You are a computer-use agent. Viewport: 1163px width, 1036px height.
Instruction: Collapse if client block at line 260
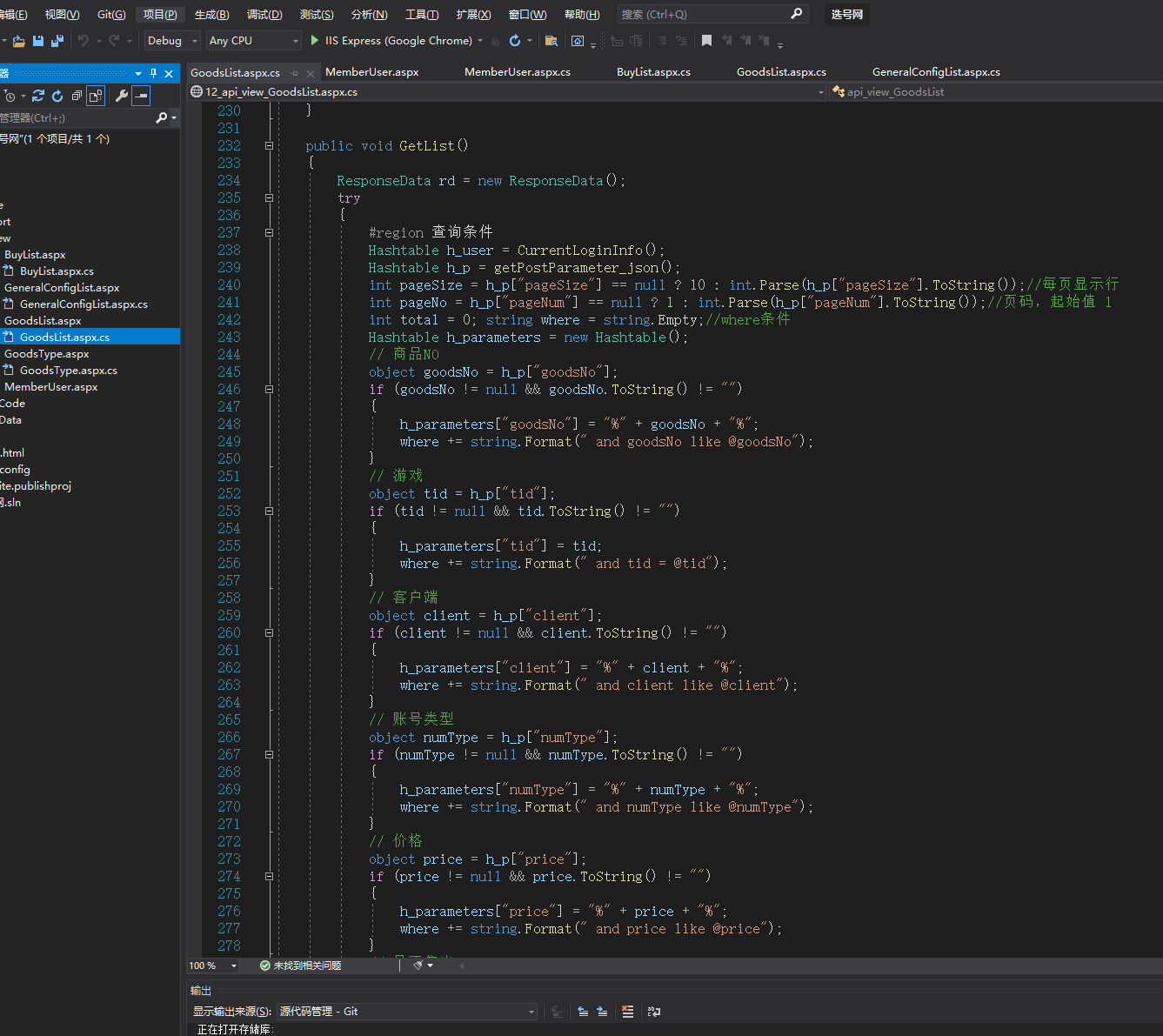click(269, 633)
